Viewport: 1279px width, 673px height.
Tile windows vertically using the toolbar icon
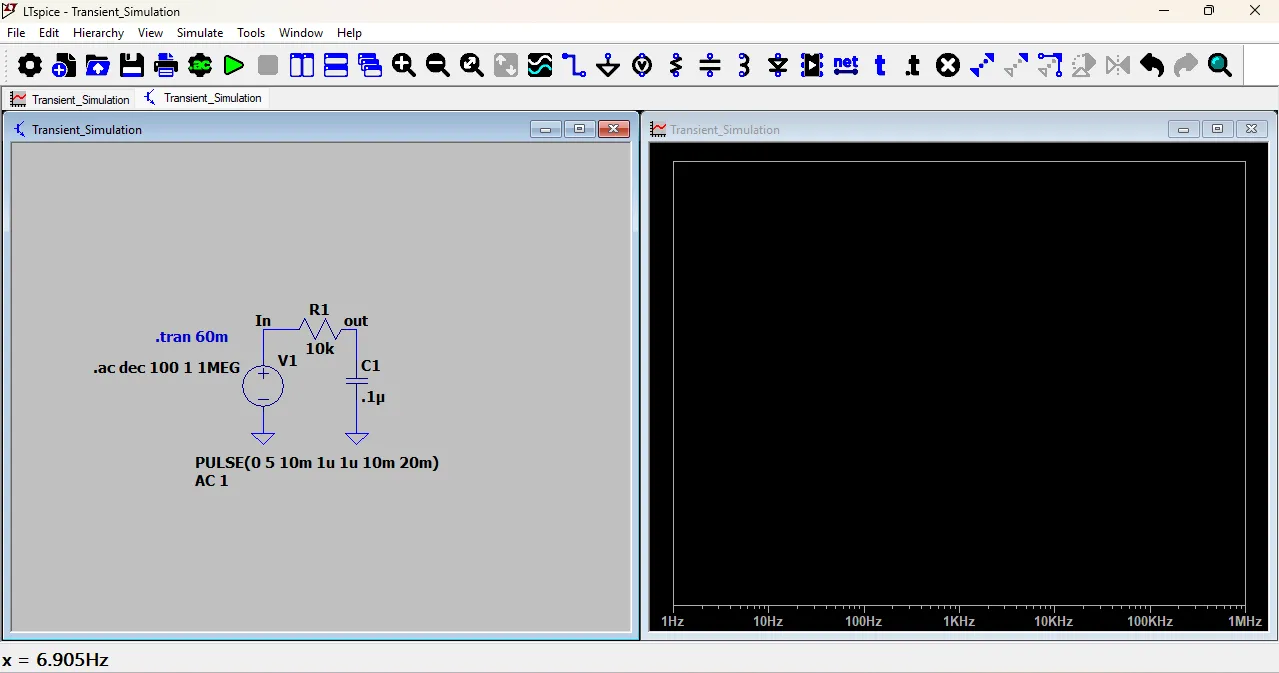point(302,66)
